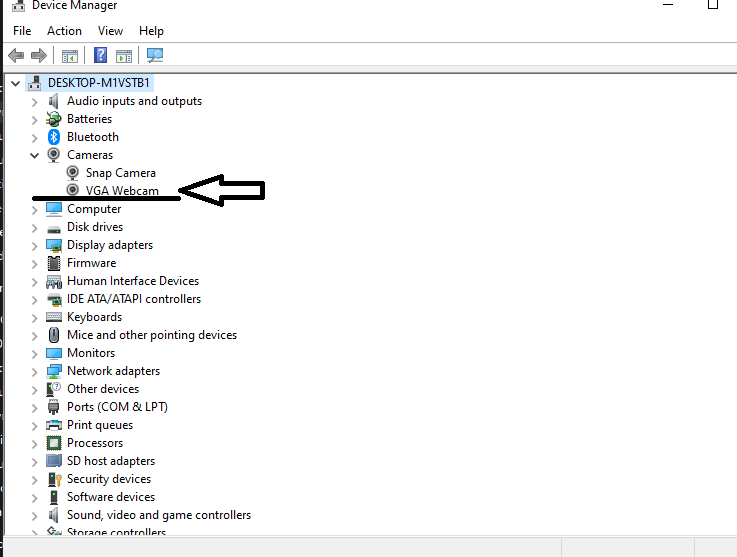737x557 pixels.
Task: Click Show/Hide Action Pane toolbar icon
Action: 124,56
